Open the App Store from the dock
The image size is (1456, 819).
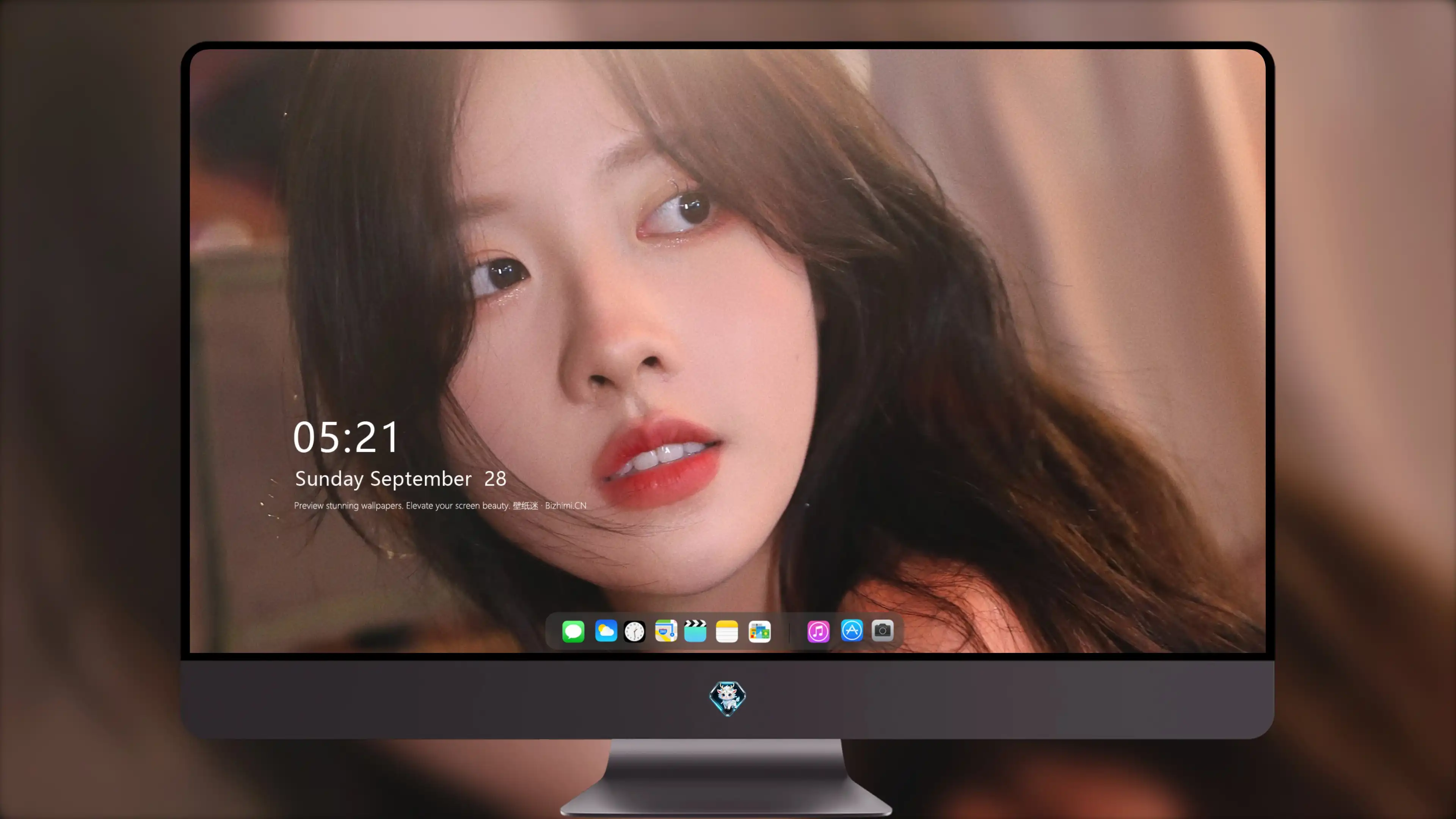[x=852, y=631]
